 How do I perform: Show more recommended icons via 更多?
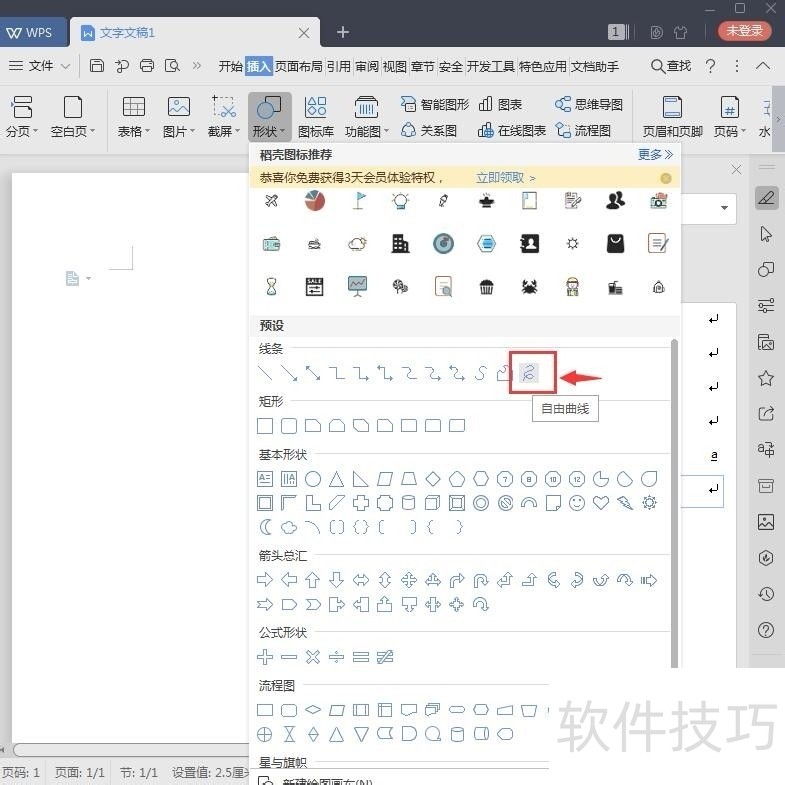tap(655, 155)
